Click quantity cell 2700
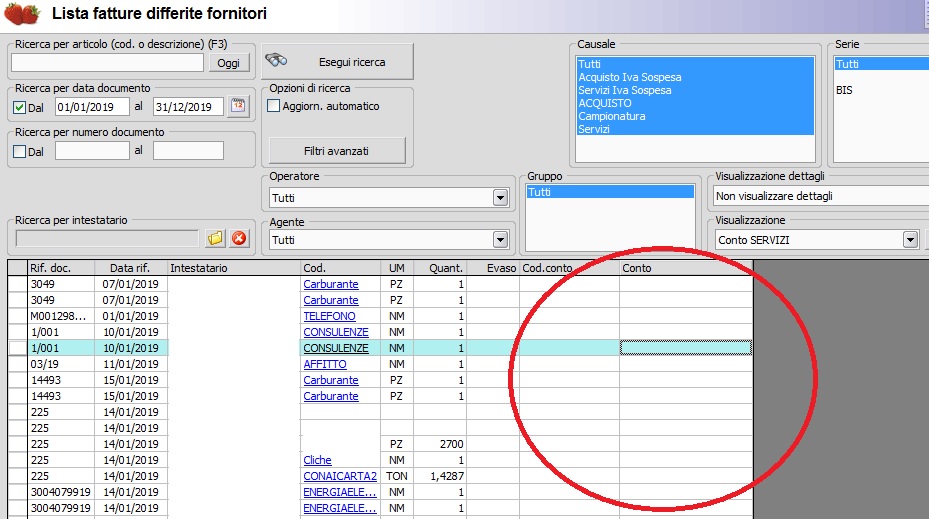Image resolution: width=929 pixels, height=519 pixels. pyautogui.click(x=439, y=444)
